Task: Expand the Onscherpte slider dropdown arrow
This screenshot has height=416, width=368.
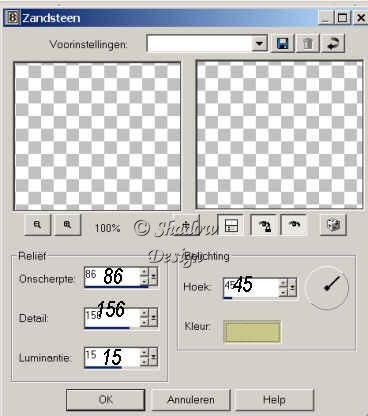Action: click(154, 276)
